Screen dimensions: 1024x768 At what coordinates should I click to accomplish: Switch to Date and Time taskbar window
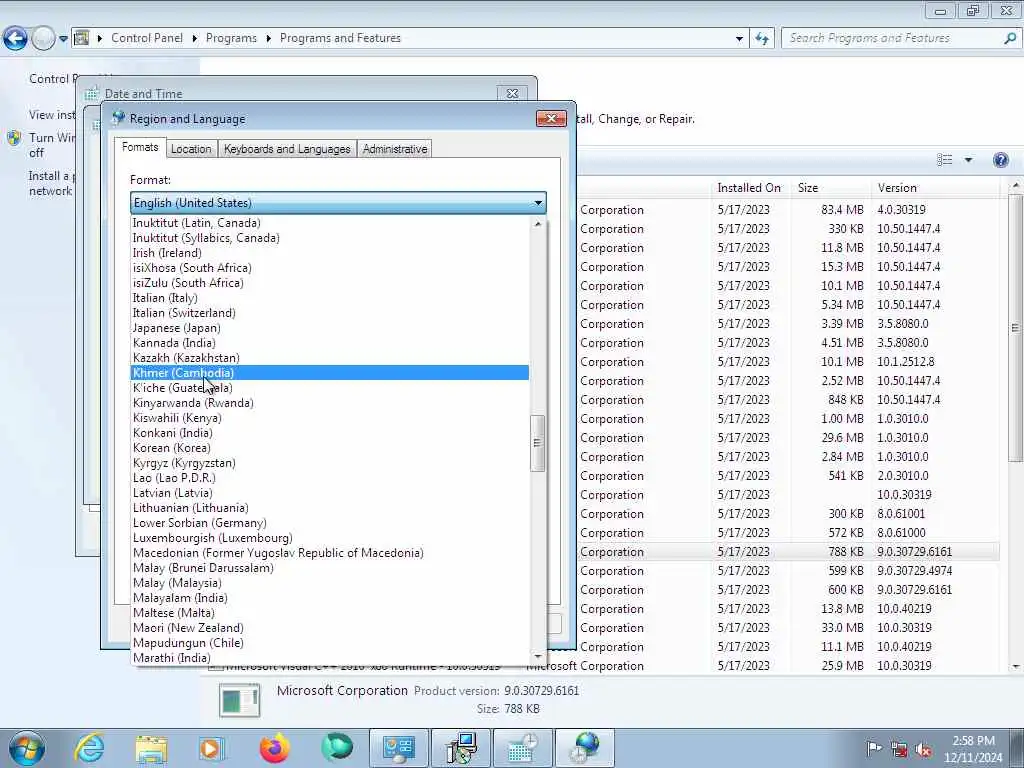click(x=522, y=748)
